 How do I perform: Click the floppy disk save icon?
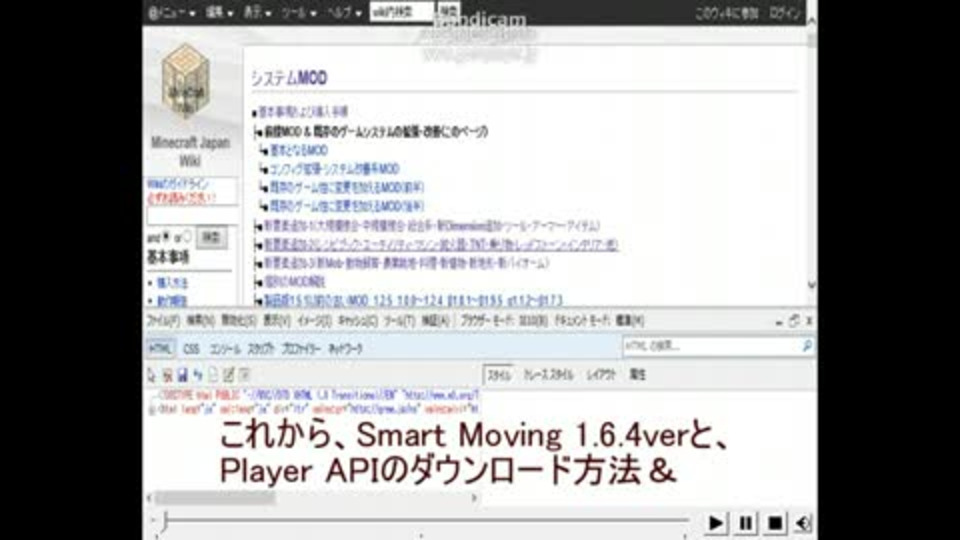pyautogui.click(x=182, y=375)
